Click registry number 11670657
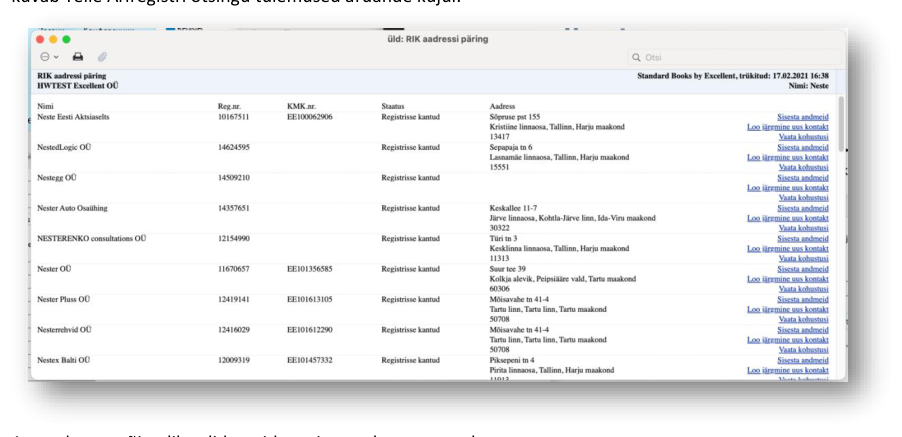 [x=234, y=269]
